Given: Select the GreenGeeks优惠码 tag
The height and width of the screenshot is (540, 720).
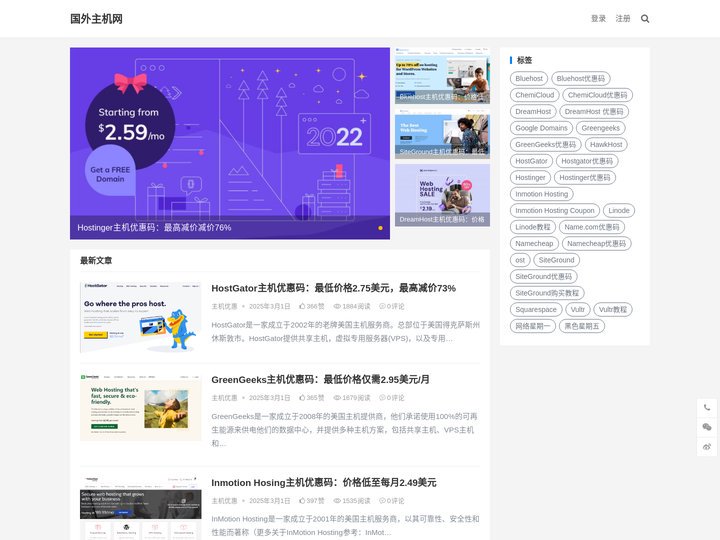Looking at the screenshot, I should 545,145.
